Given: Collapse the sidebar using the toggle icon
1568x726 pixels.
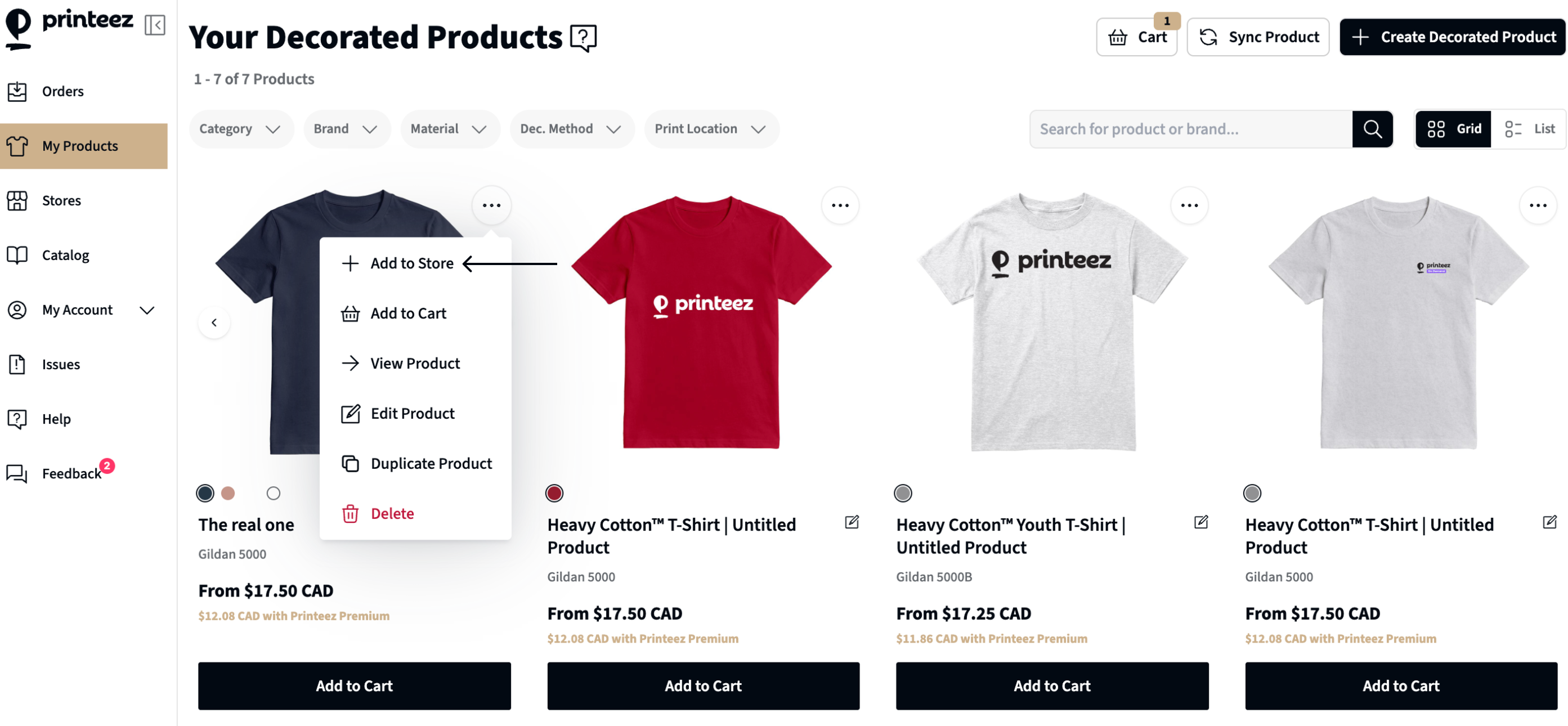Looking at the screenshot, I should tap(155, 25).
